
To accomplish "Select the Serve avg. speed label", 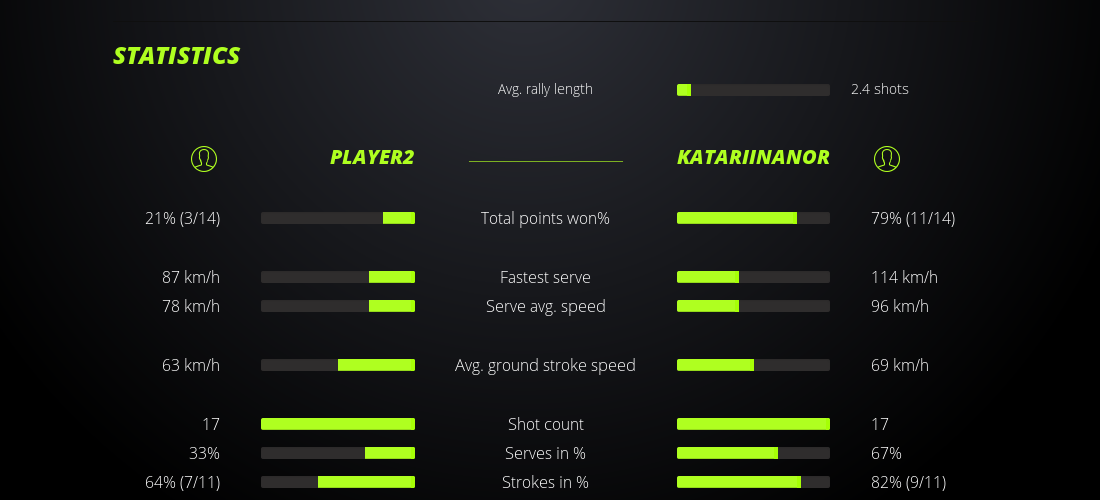I will [545, 306].
